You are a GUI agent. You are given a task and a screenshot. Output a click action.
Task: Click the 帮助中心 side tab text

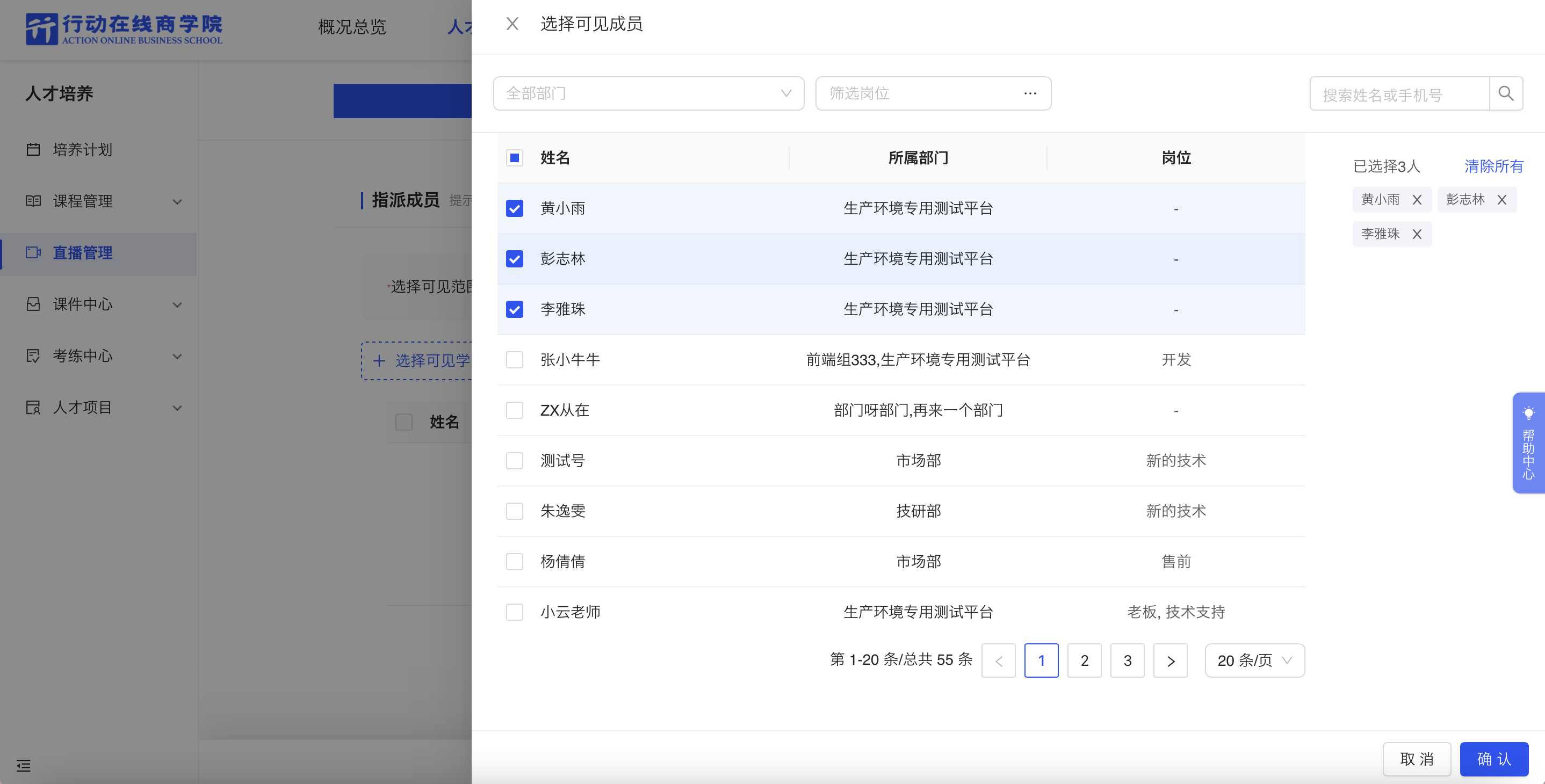pos(1528,454)
